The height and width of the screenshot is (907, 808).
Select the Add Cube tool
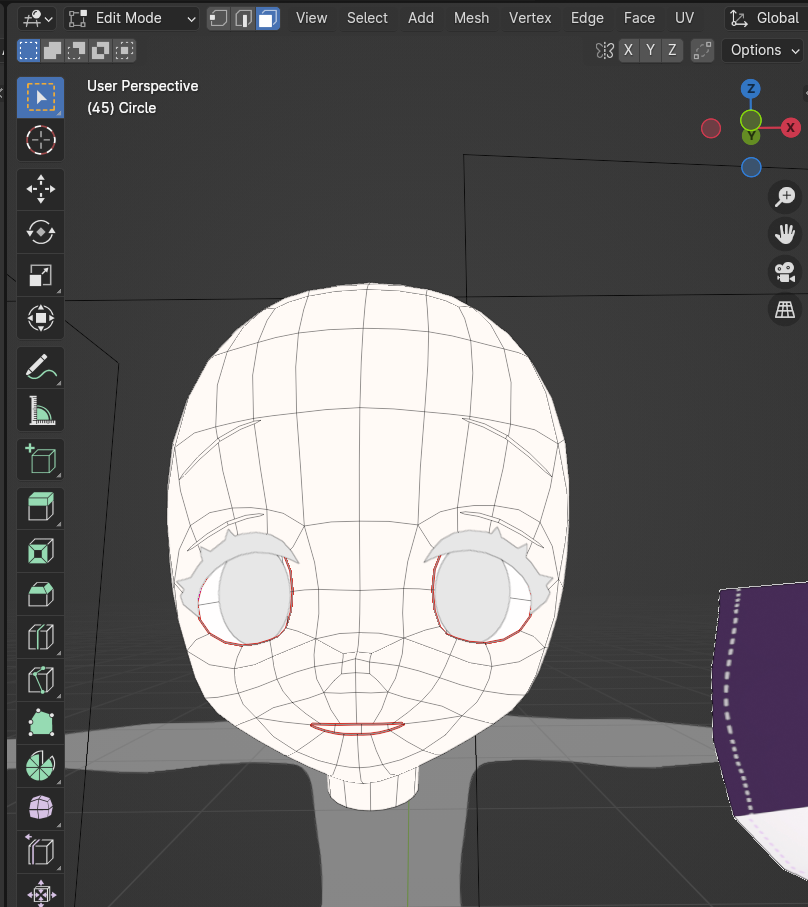pyautogui.click(x=40, y=459)
